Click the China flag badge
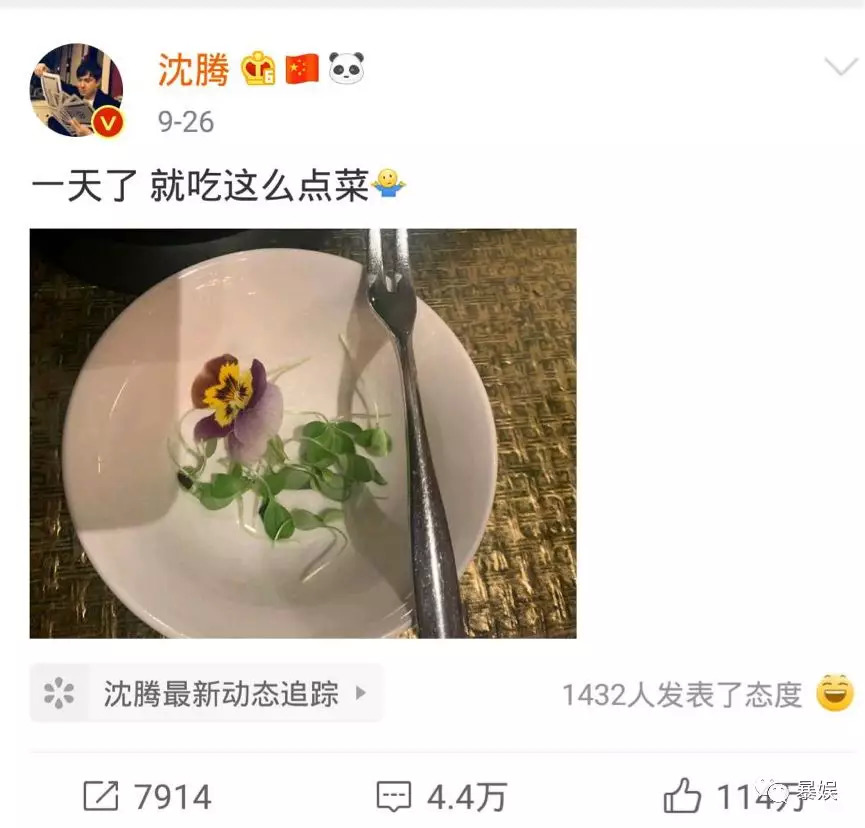 coord(302,69)
